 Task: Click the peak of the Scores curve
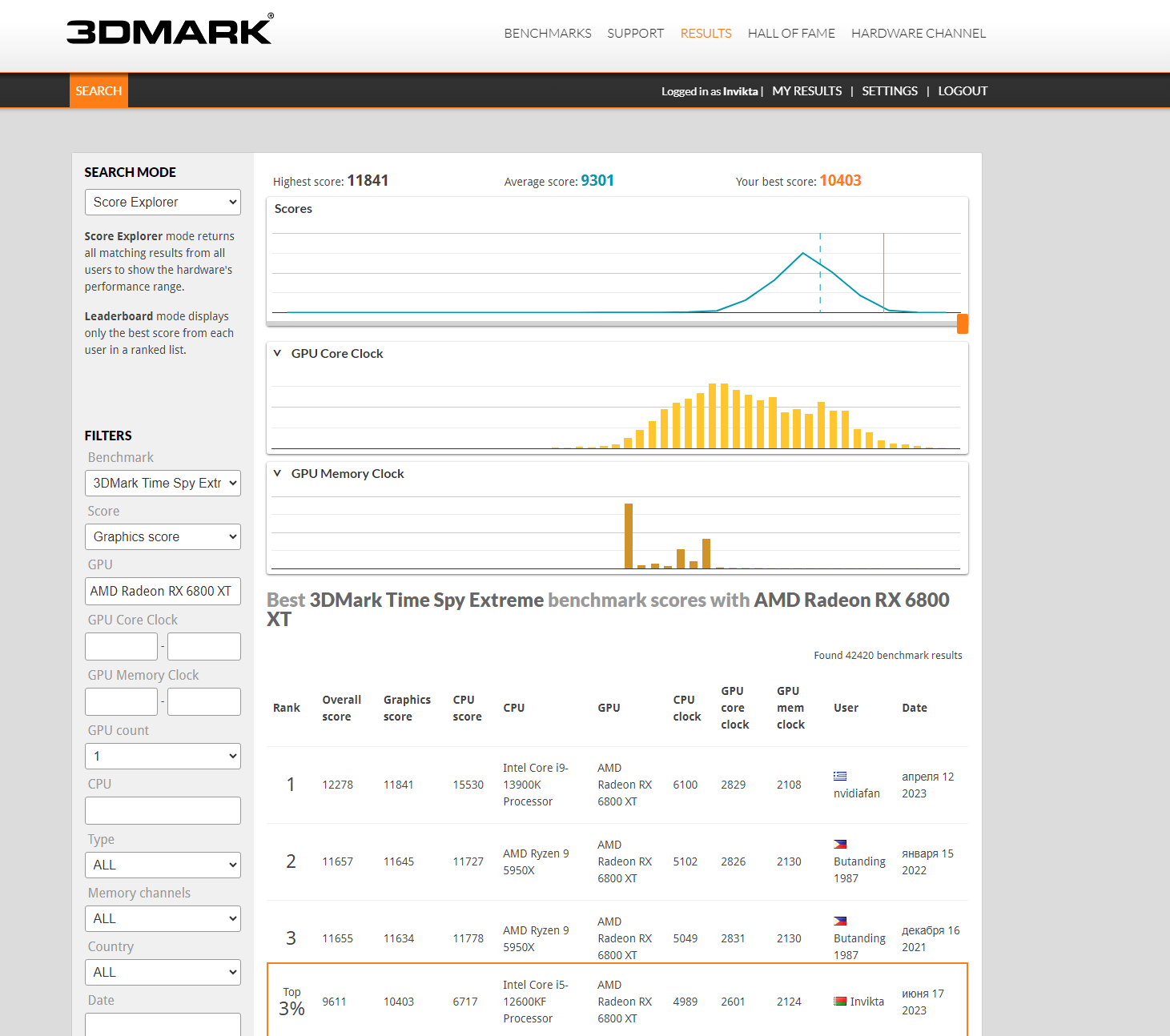tap(803, 253)
